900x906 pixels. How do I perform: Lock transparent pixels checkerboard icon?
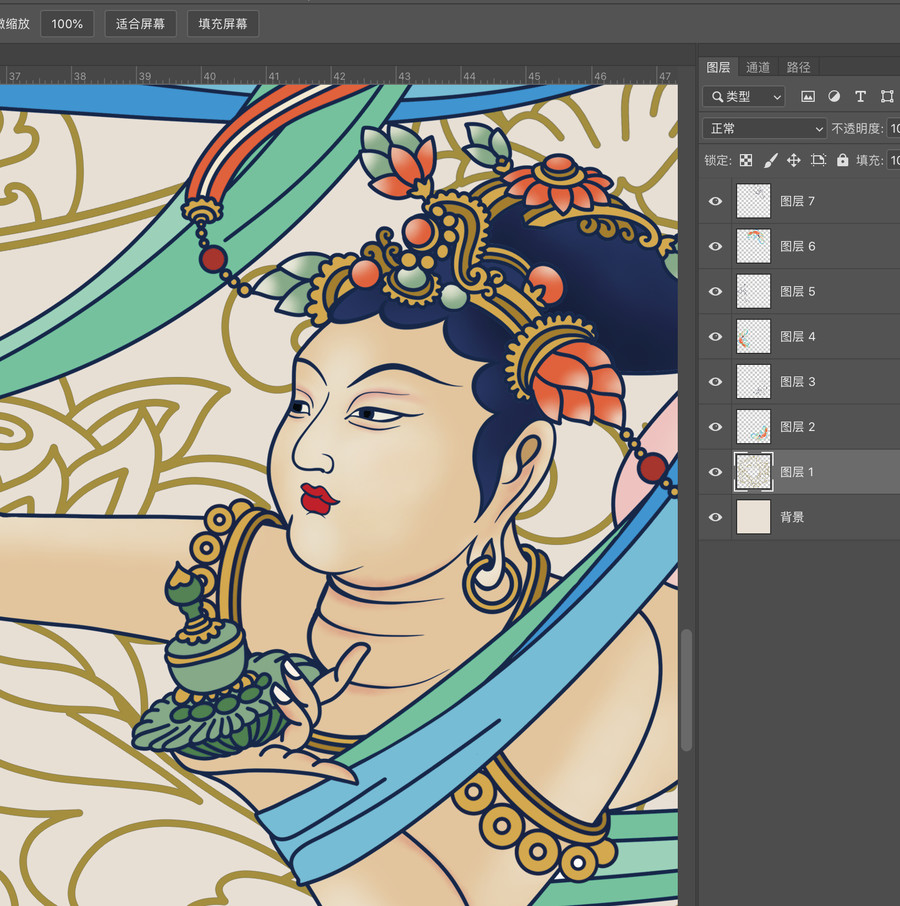tap(746, 160)
